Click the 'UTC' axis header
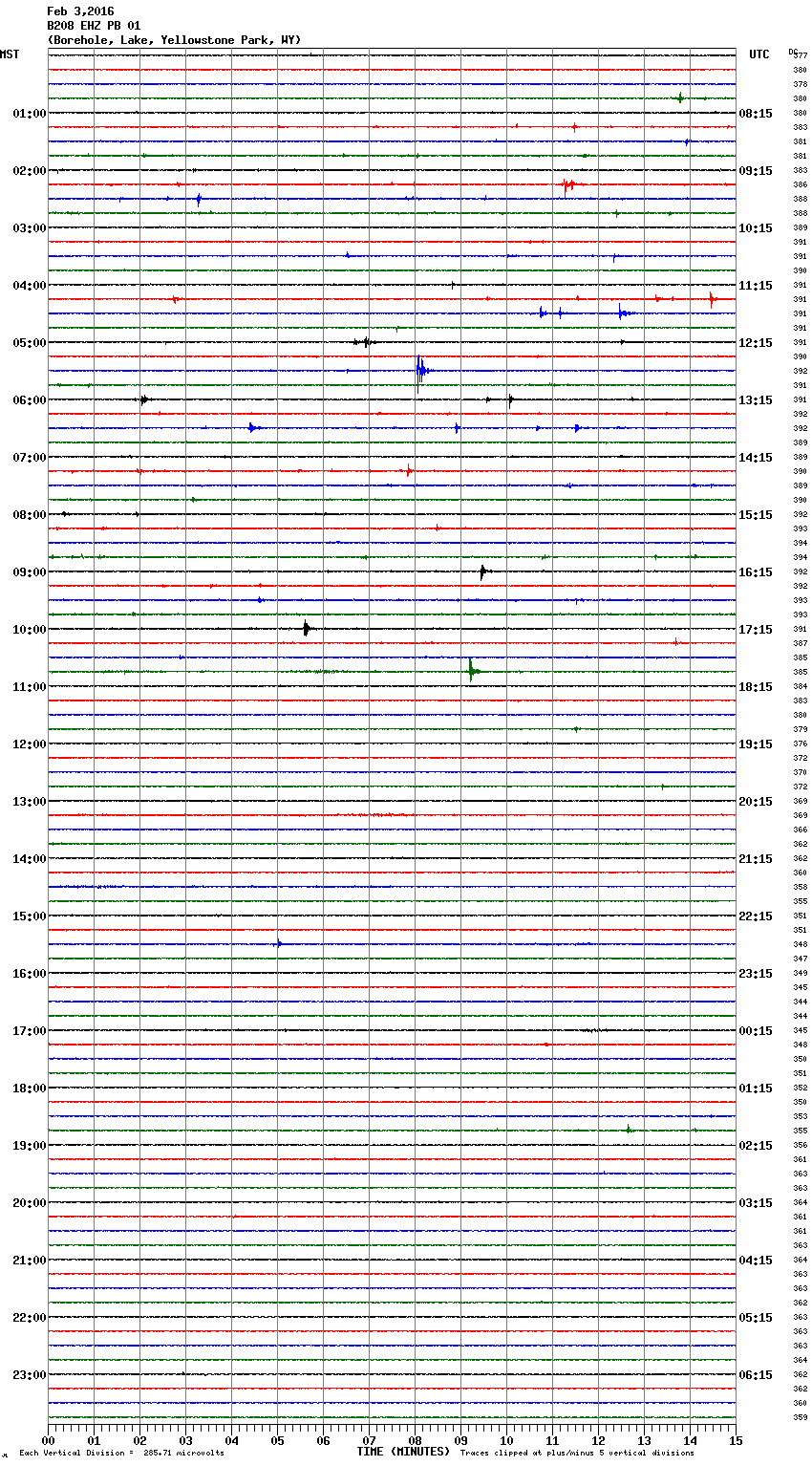The height and width of the screenshot is (1466, 812). click(x=759, y=54)
